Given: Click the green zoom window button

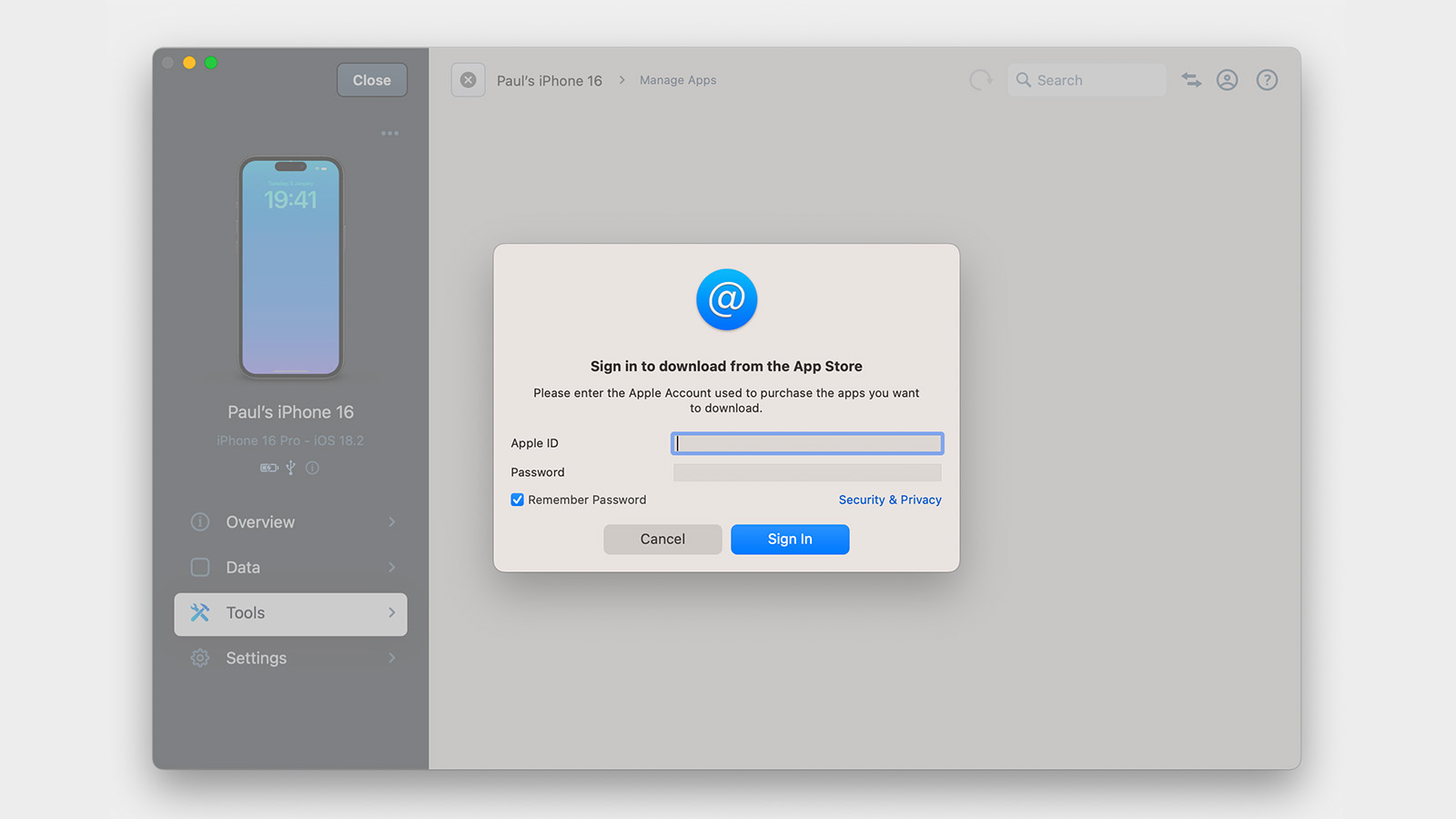Looking at the screenshot, I should 211,63.
